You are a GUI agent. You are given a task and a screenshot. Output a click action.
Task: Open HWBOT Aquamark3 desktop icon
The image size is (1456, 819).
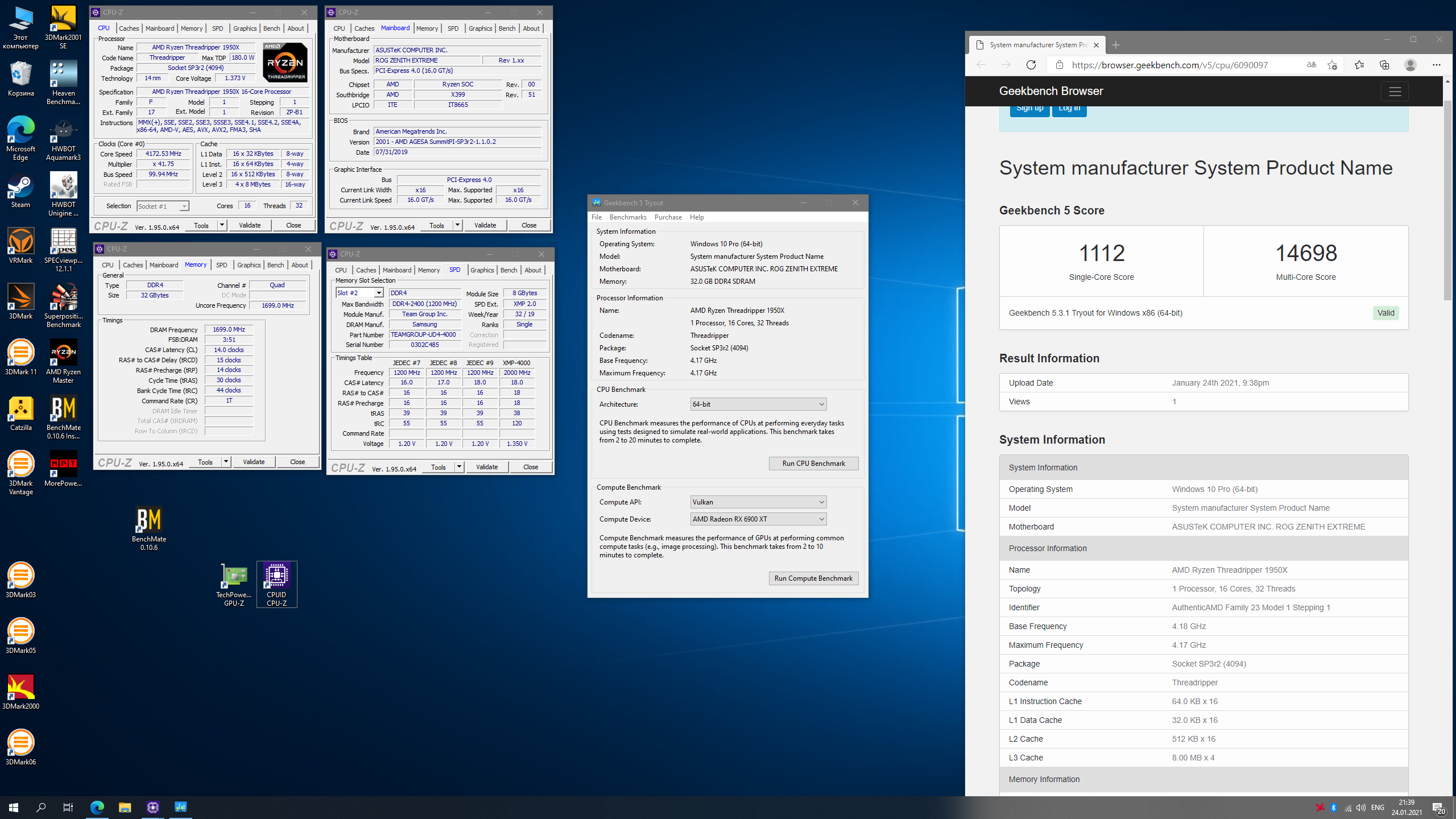63,139
